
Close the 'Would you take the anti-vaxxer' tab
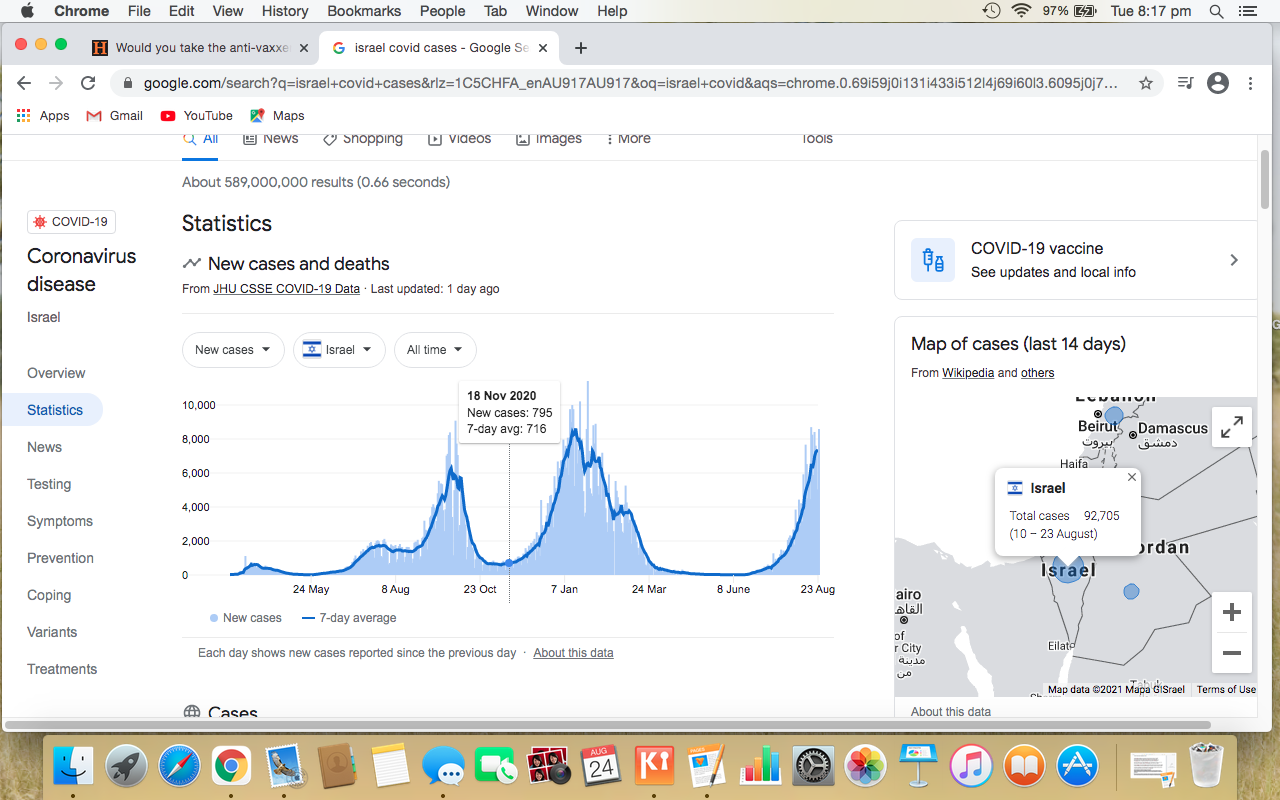pos(304,48)
